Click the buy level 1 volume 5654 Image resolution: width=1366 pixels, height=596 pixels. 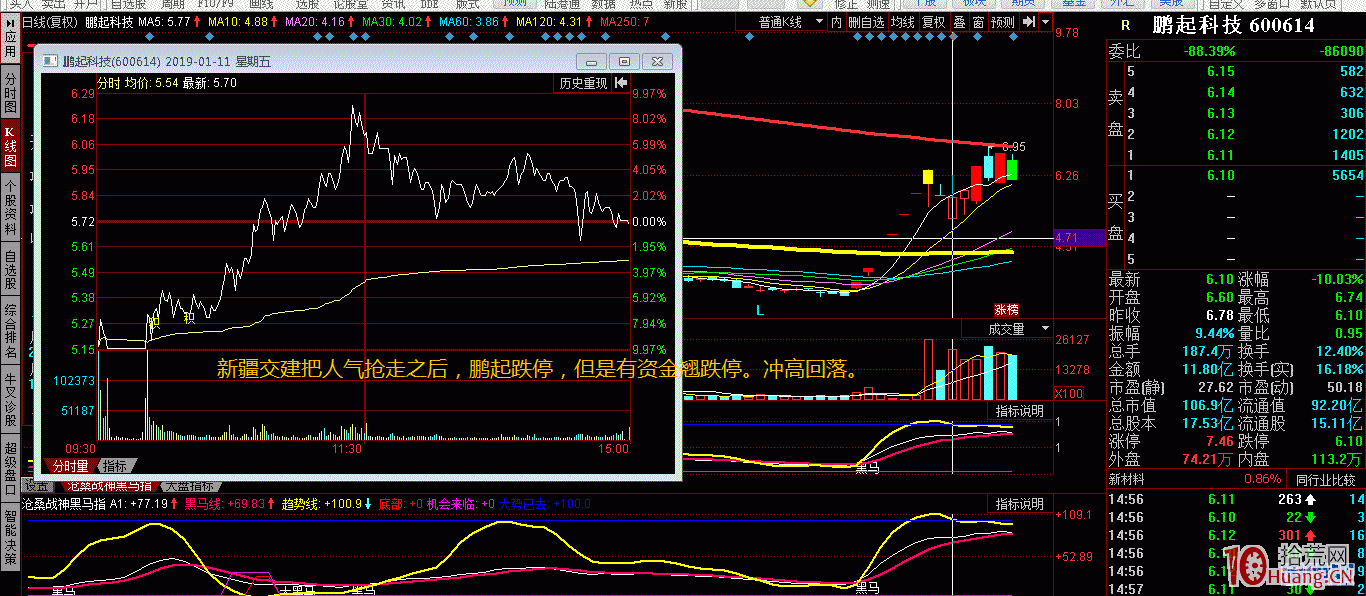click(1347, 176)
